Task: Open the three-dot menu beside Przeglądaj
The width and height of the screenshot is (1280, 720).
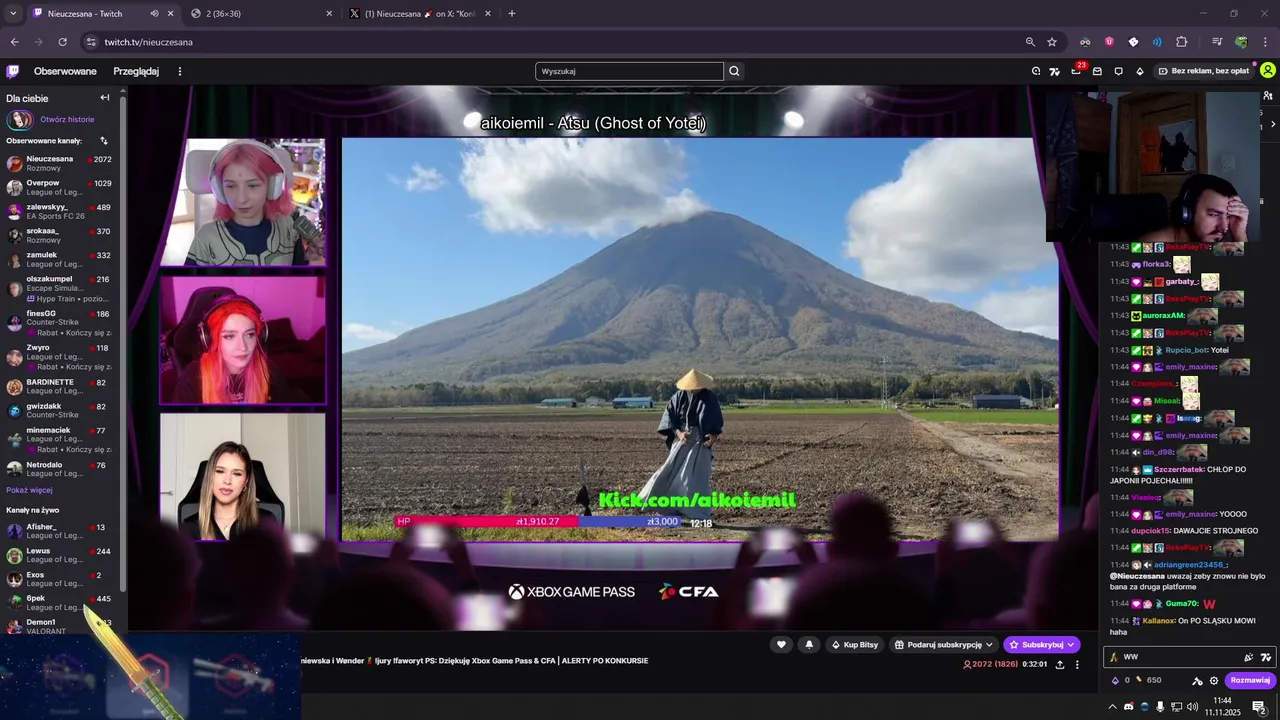Action: pyautogui.click(x=180, y=71)
